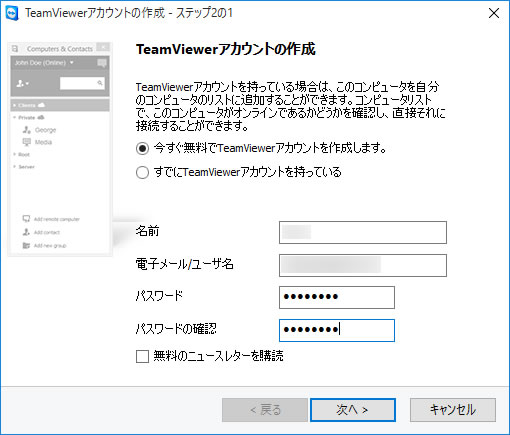Click the パスワードの確認 (confirm password) field
The image size is (510, 435).
pos(337,330)
